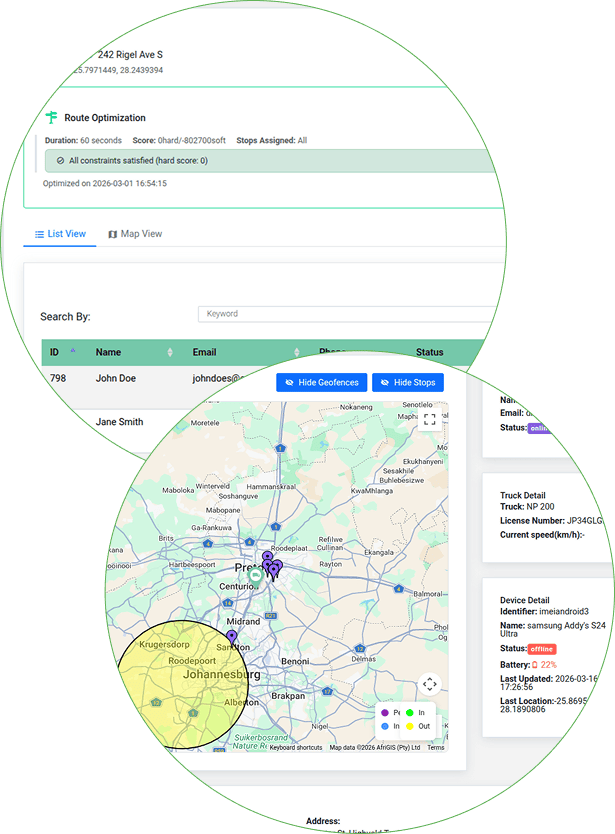Sort the table by ID column

pyautogui.click(x=72, y=352)
